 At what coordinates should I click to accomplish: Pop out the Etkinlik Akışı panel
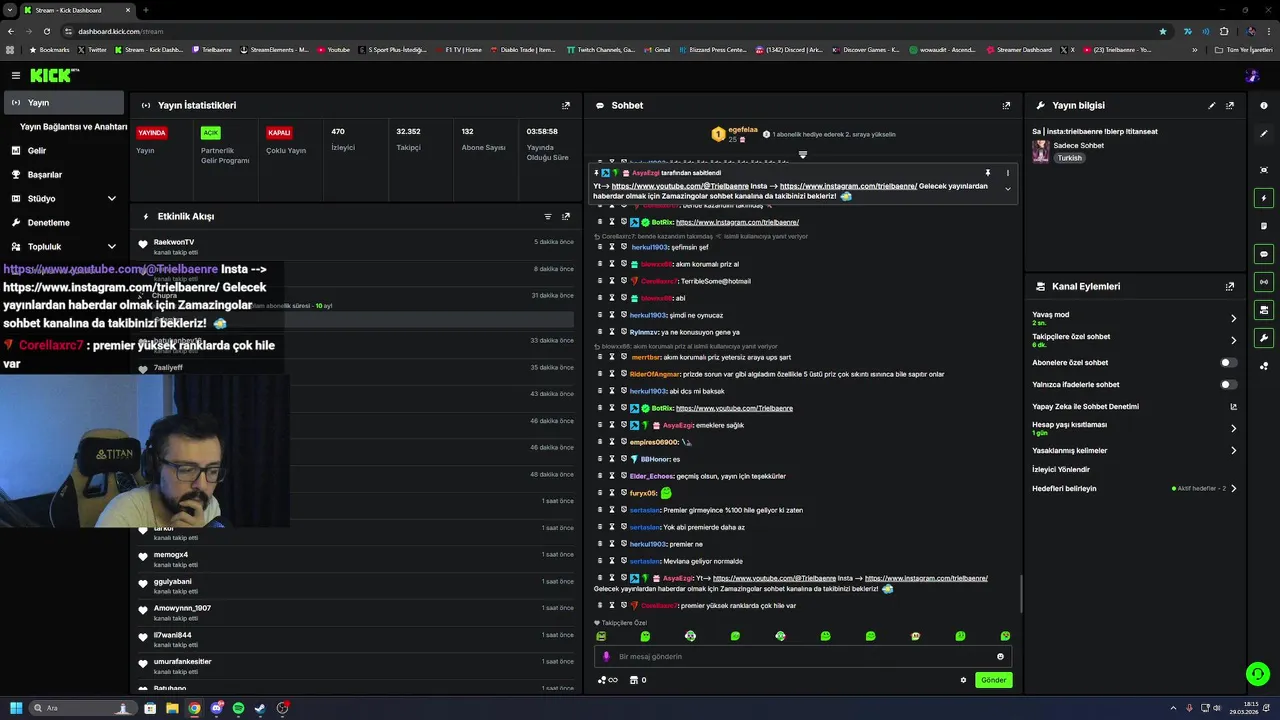tap(566, 216)
